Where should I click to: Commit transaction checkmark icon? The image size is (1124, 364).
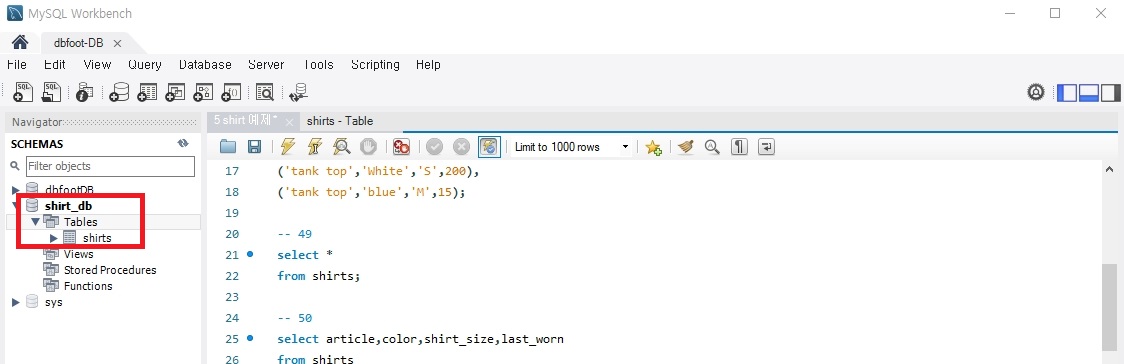click(434, 147)
